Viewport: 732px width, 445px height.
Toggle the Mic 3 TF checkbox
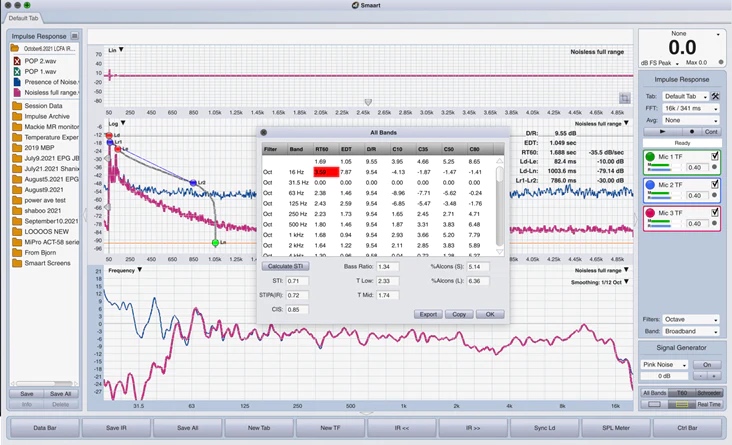pos(714,213)
